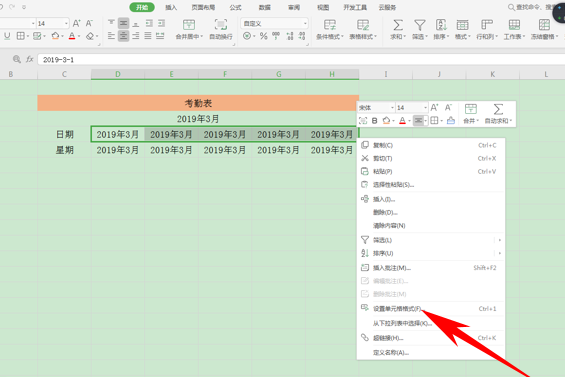Click the Thousands separator icon
Viewport: 565px width, 377px height.
(276, 36)
